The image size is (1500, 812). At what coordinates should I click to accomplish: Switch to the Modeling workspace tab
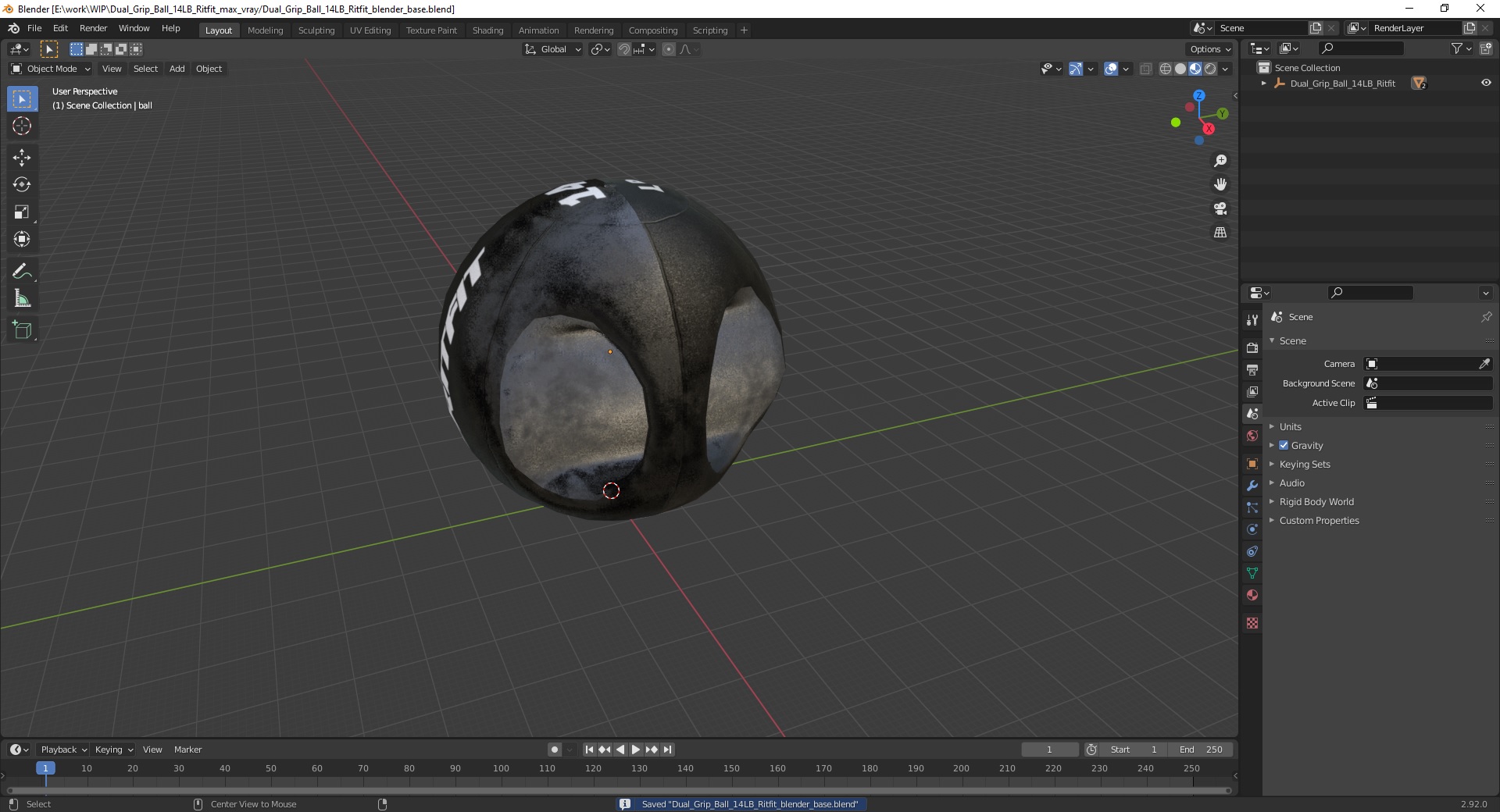265,30
